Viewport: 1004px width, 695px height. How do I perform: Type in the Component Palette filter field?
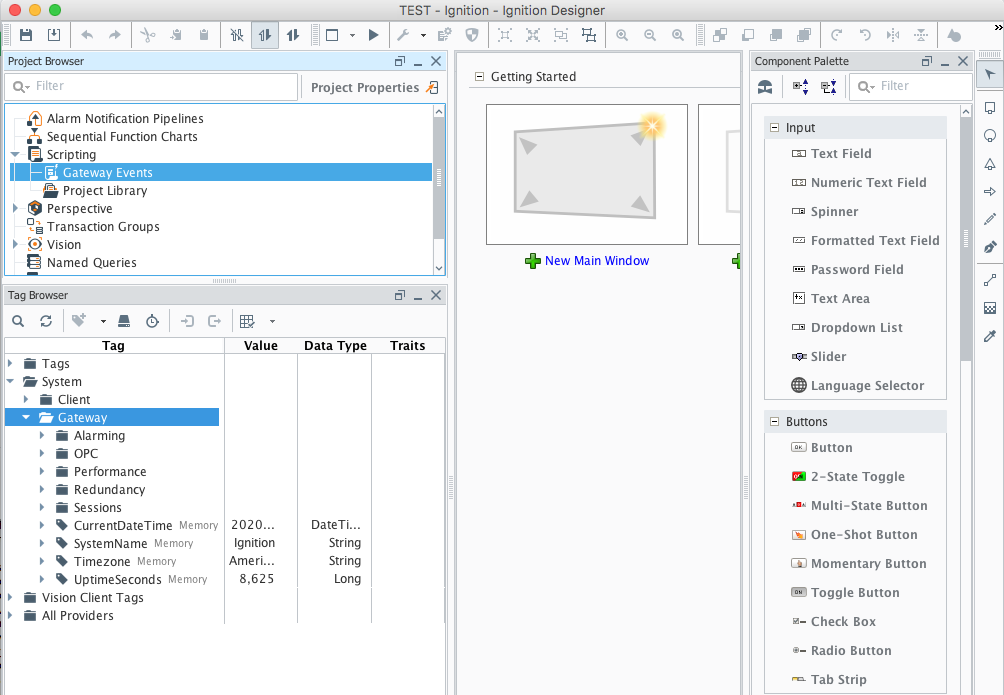click(911, 86)
